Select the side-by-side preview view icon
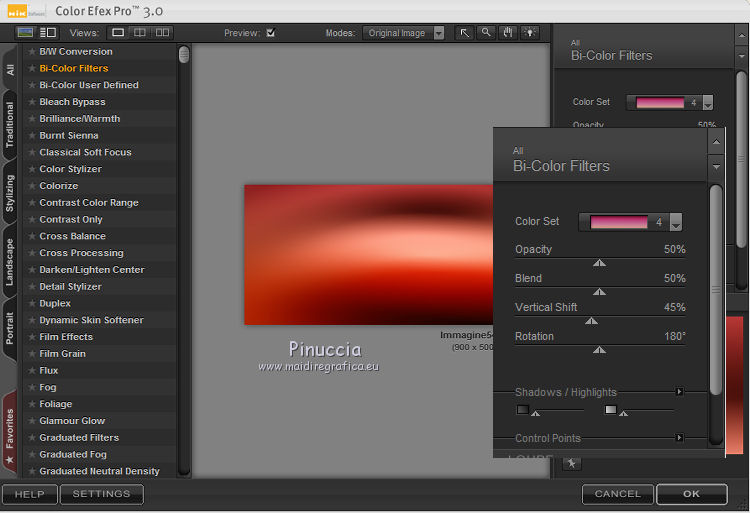The image size is (750, 513). tap(162, 33)
